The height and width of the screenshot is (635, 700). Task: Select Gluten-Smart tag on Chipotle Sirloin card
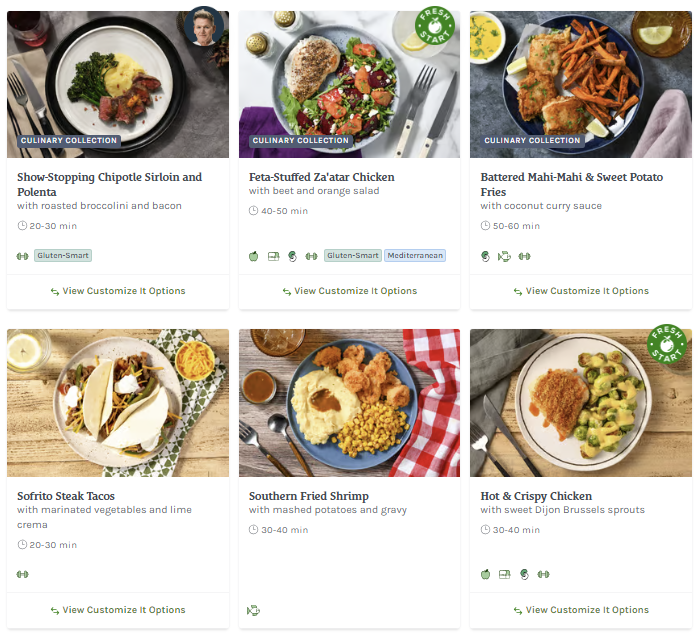(x=63, y=256)
